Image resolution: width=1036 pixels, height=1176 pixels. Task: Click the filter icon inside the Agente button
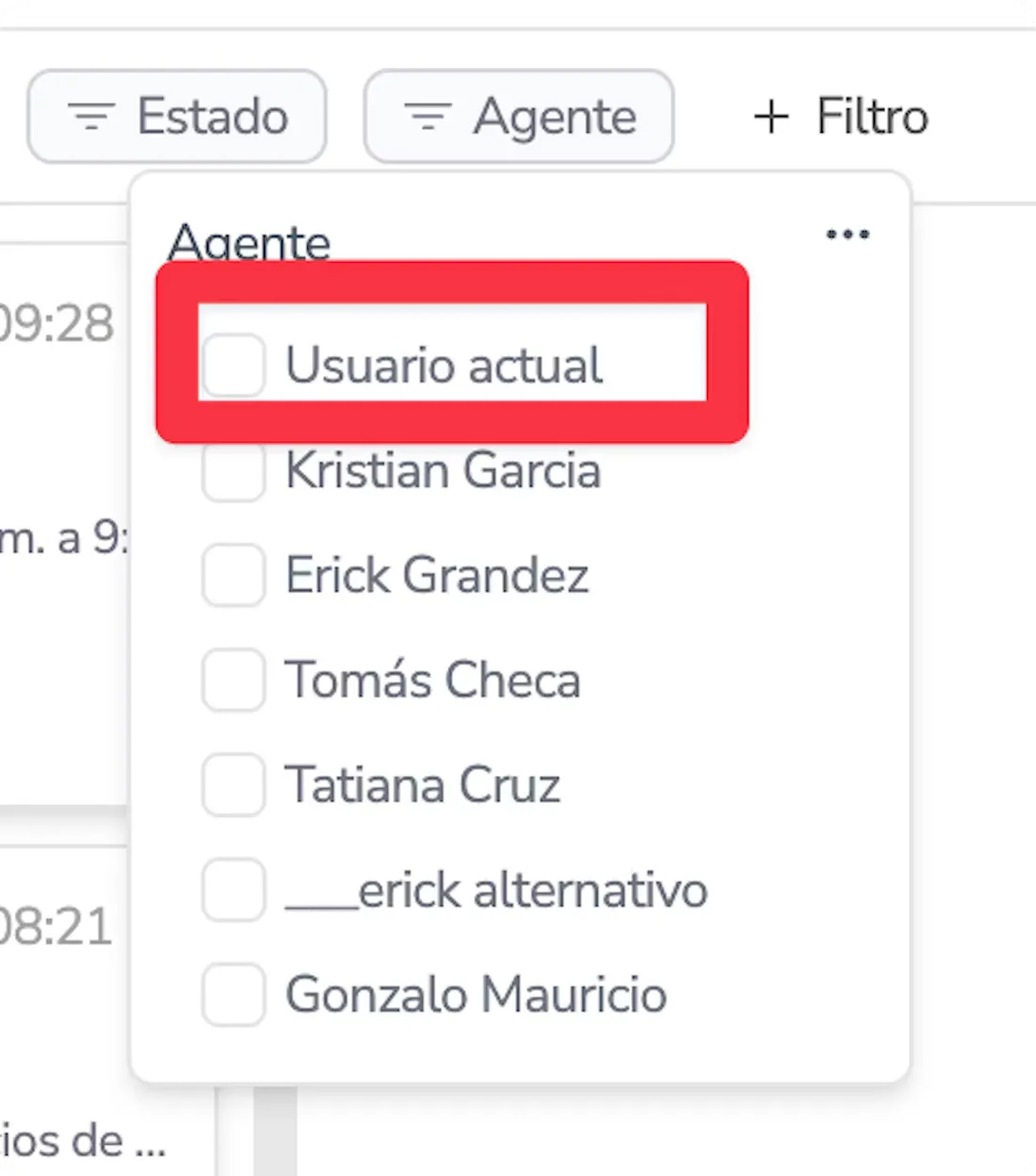coord(429,117)
